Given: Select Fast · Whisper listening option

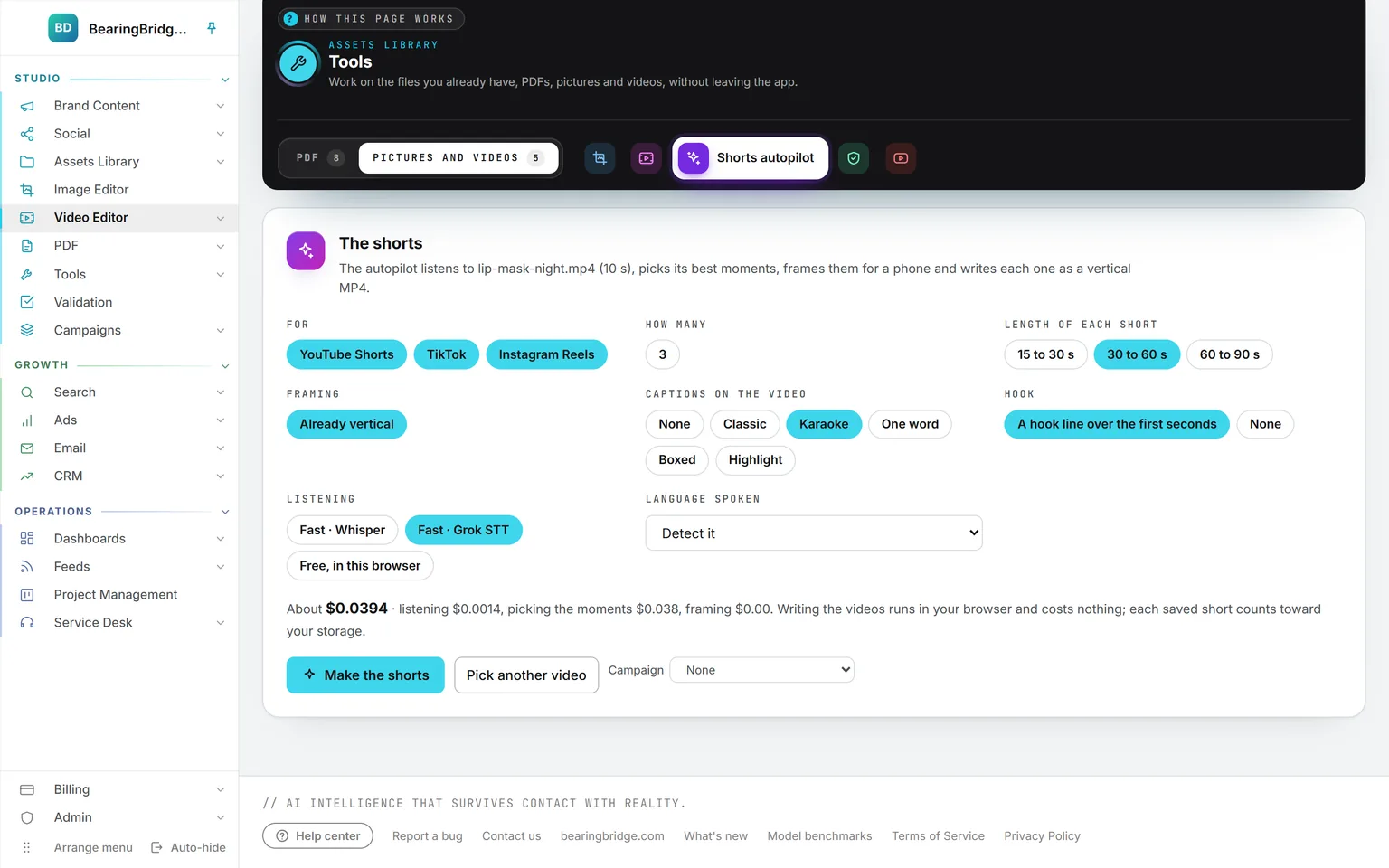Looking at the screenshot, I should point(342,530).
